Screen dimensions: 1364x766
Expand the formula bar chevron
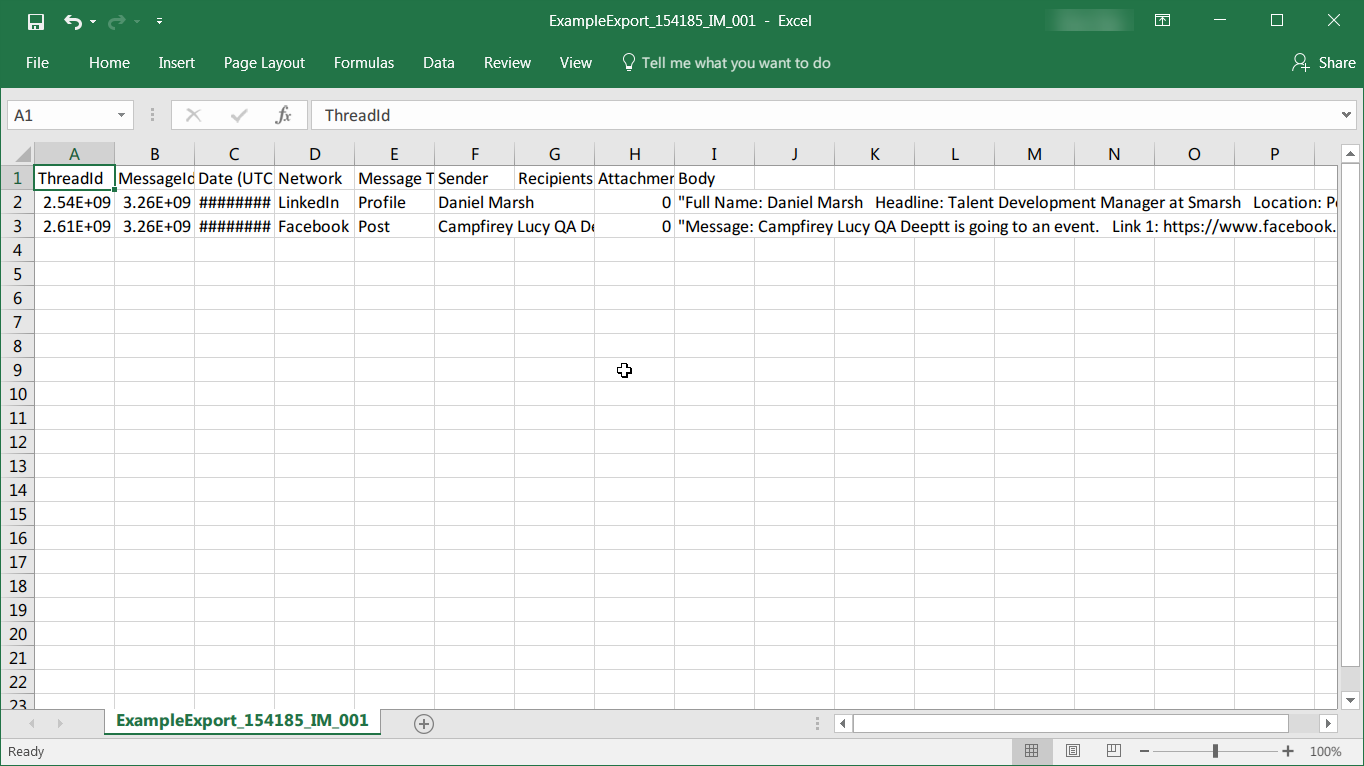(1345, 114)
